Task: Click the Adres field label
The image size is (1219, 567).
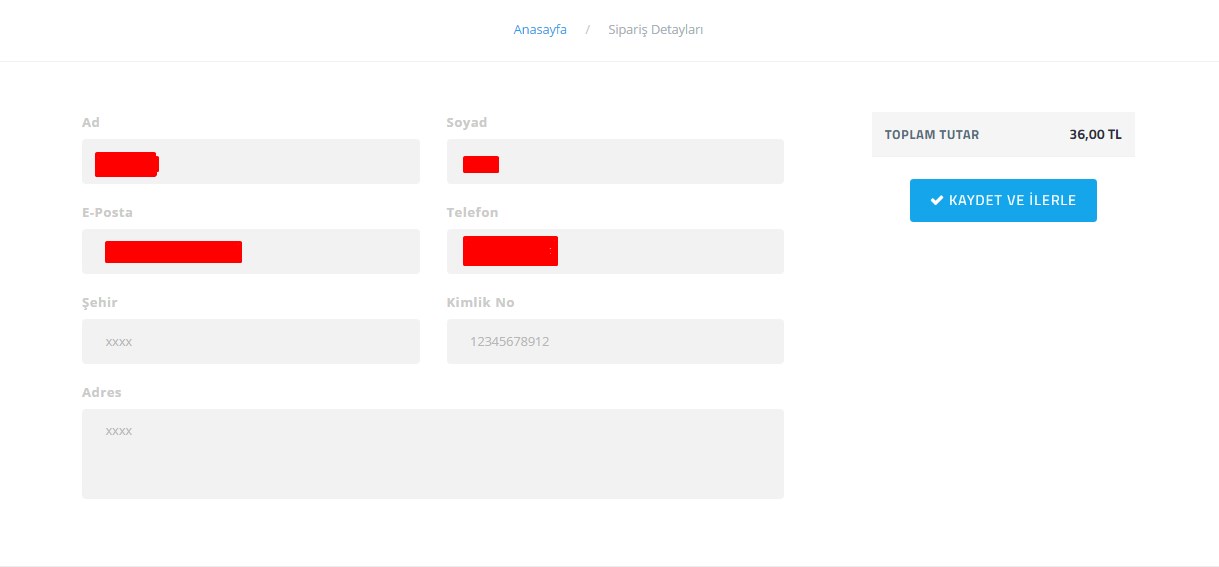Action: (101, 392)
